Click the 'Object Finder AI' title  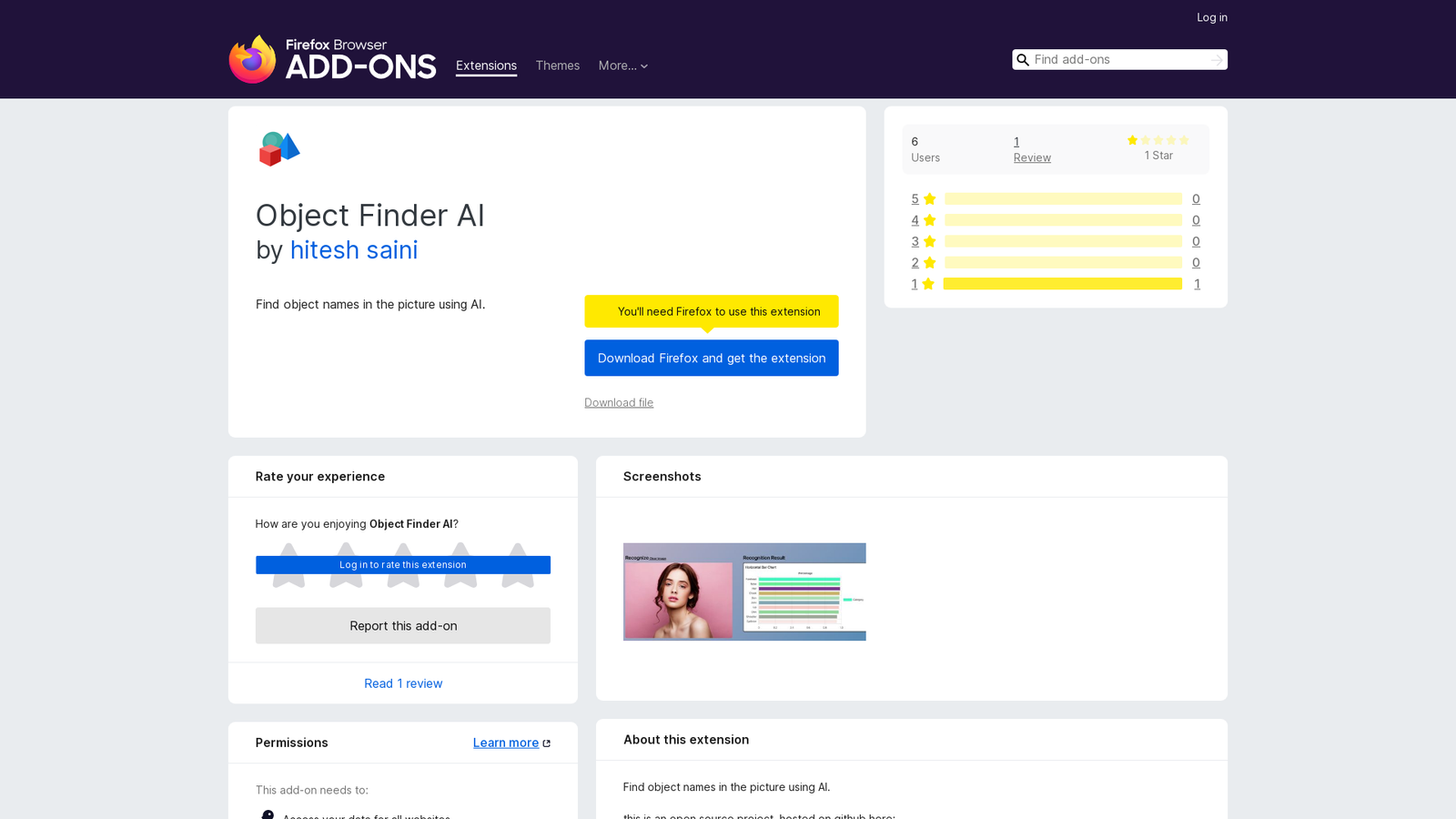[369, 216]
